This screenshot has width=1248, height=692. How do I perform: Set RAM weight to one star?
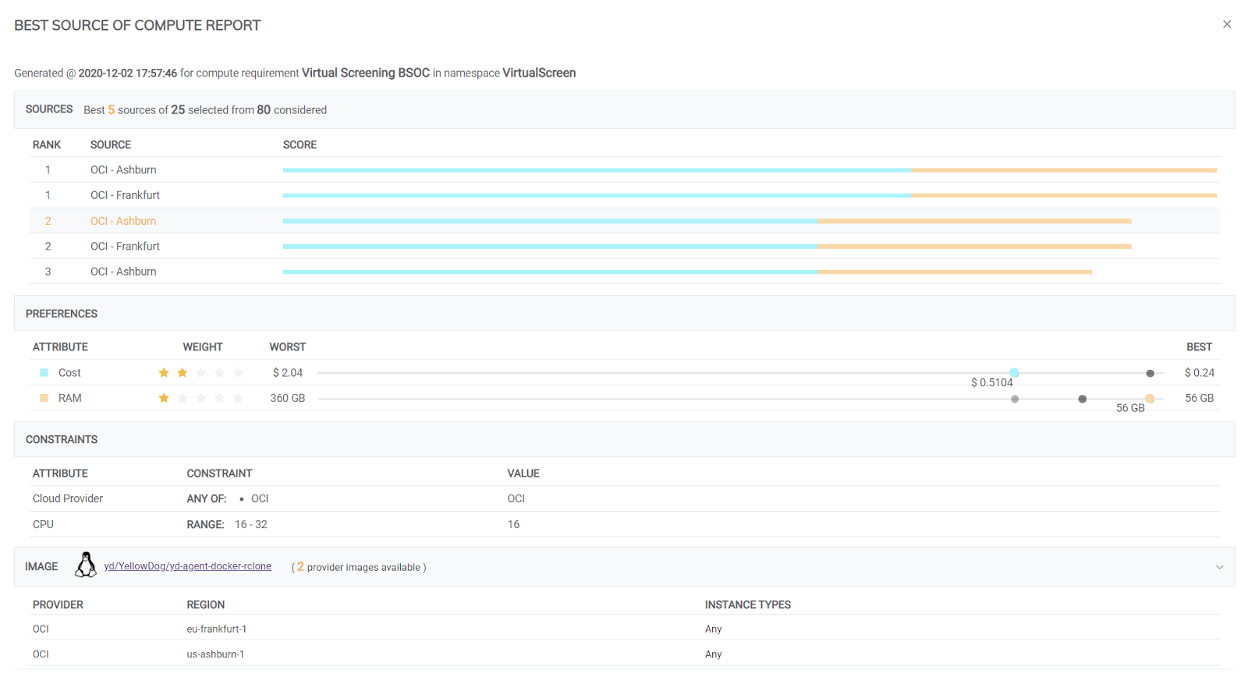coord(164,398)
